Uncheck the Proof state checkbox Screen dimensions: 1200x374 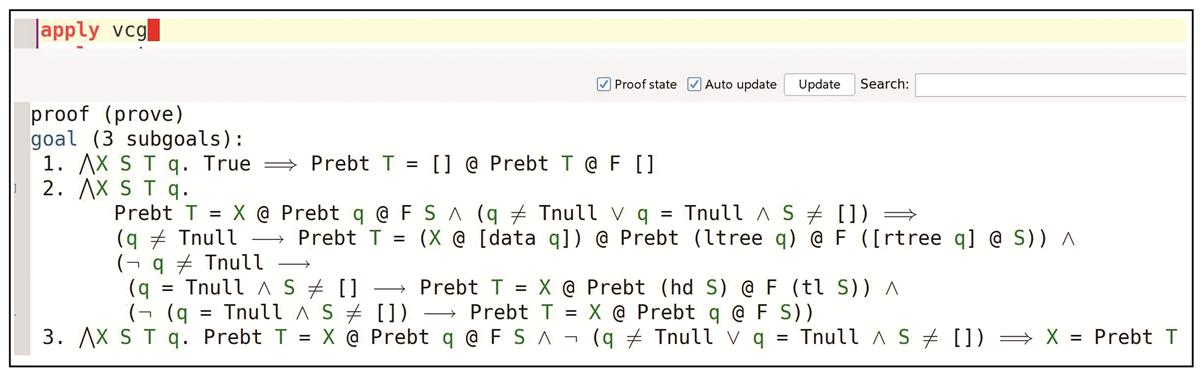tap(603, 85)
